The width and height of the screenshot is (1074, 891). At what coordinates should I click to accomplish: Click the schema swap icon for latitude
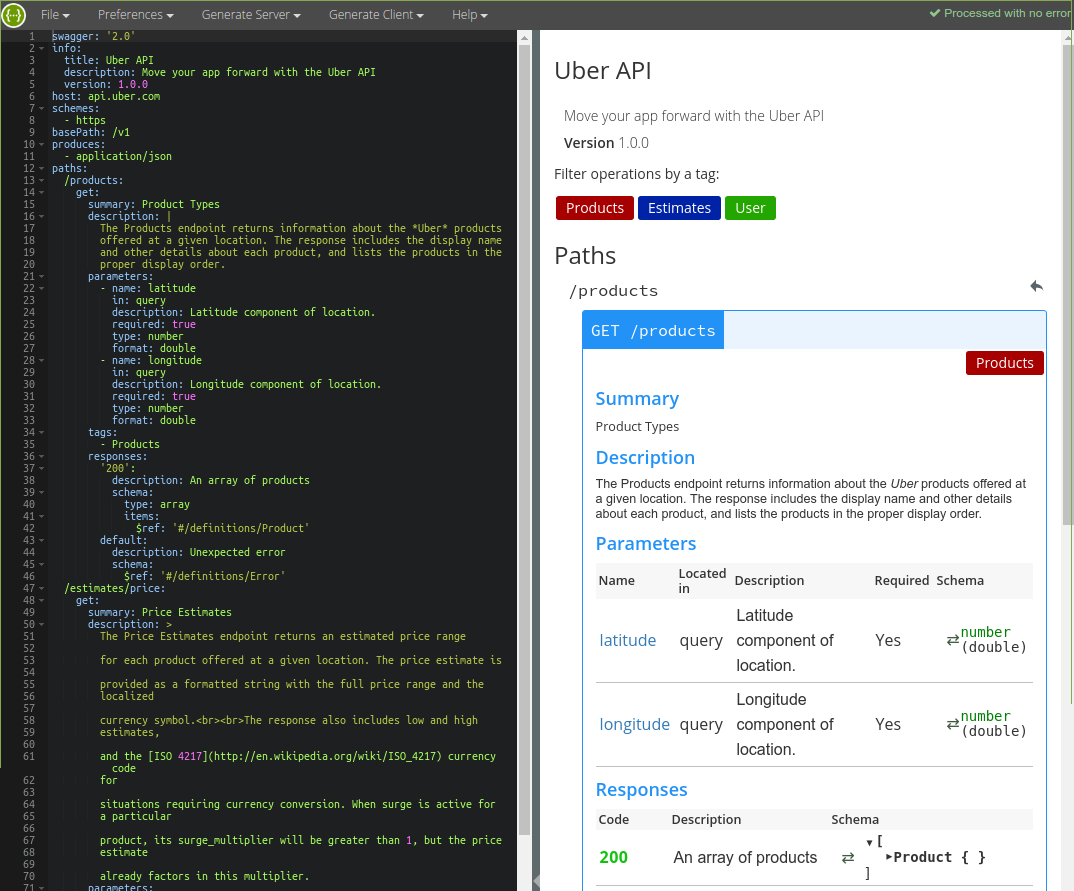(x=952, y=640)
